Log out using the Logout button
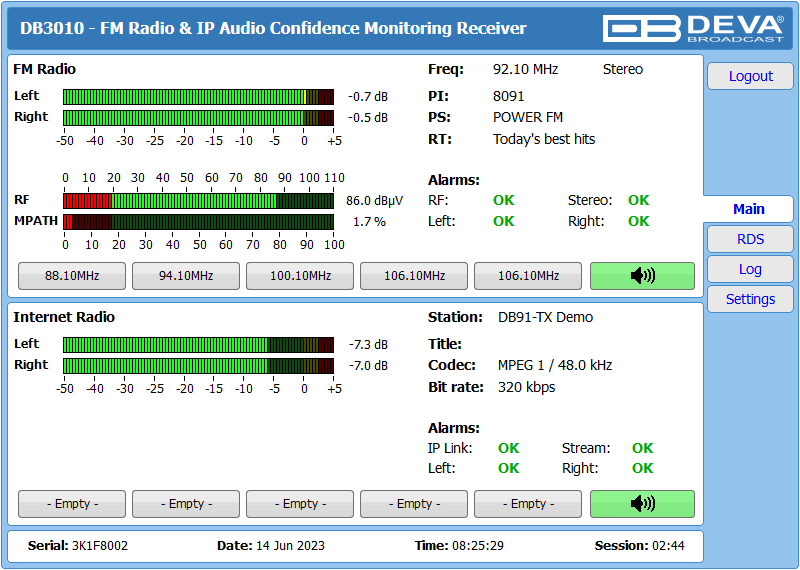This screenshot has height=570, width=800. 750,77
